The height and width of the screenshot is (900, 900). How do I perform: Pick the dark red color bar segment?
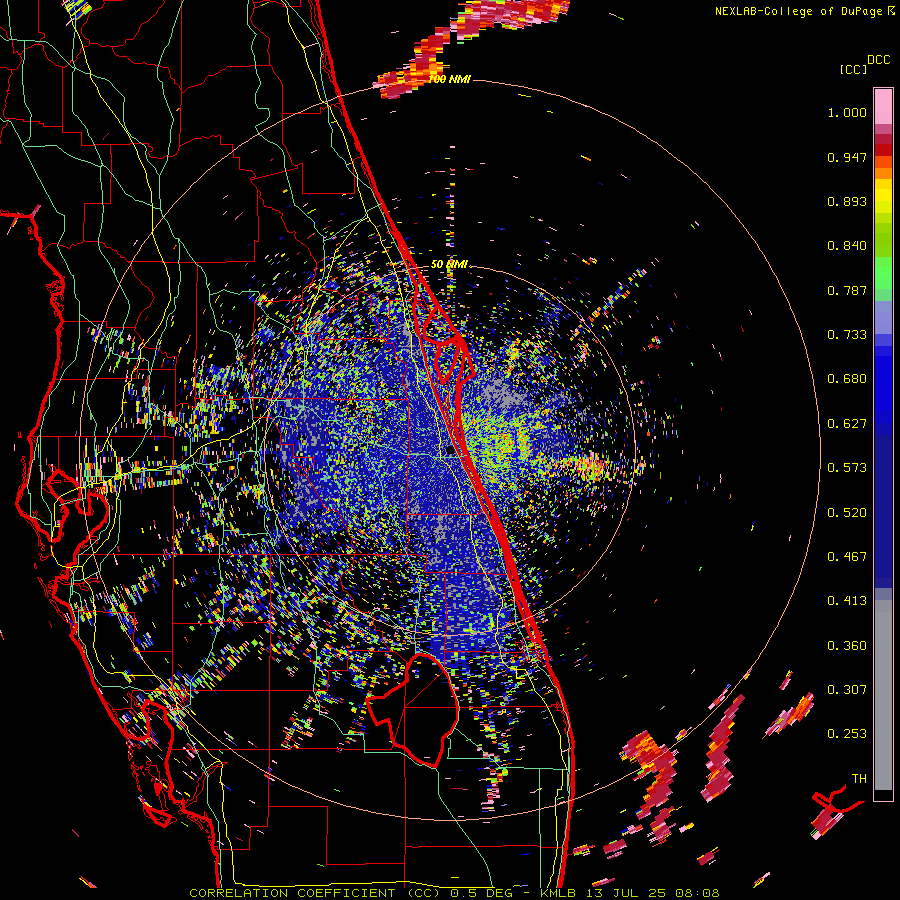(x=883, y=150)
